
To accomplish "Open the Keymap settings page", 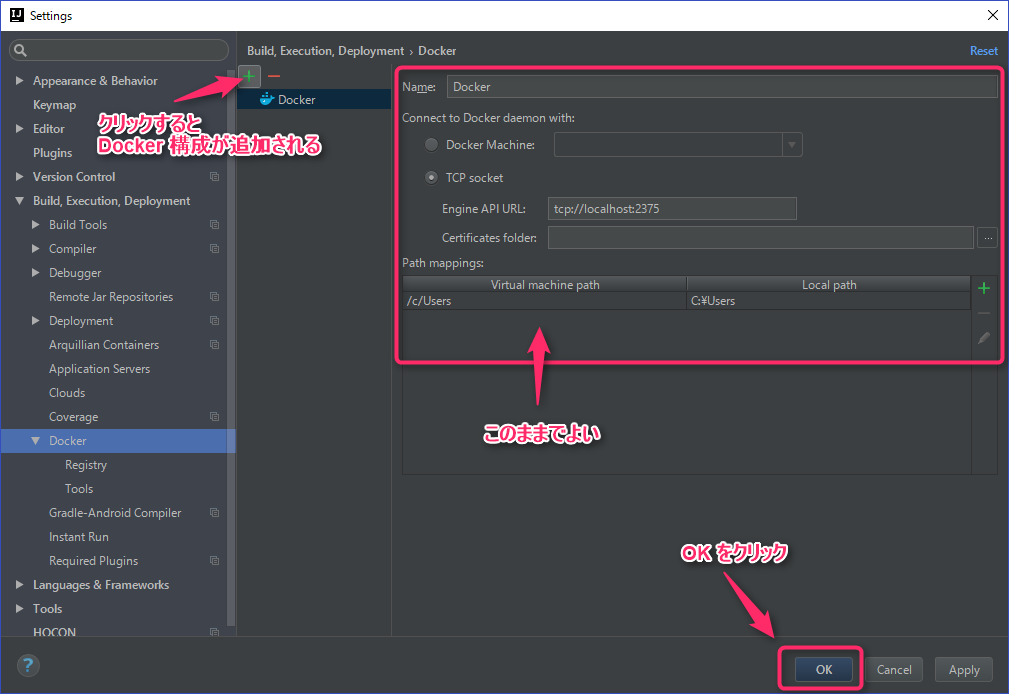I will pos(55,105).
